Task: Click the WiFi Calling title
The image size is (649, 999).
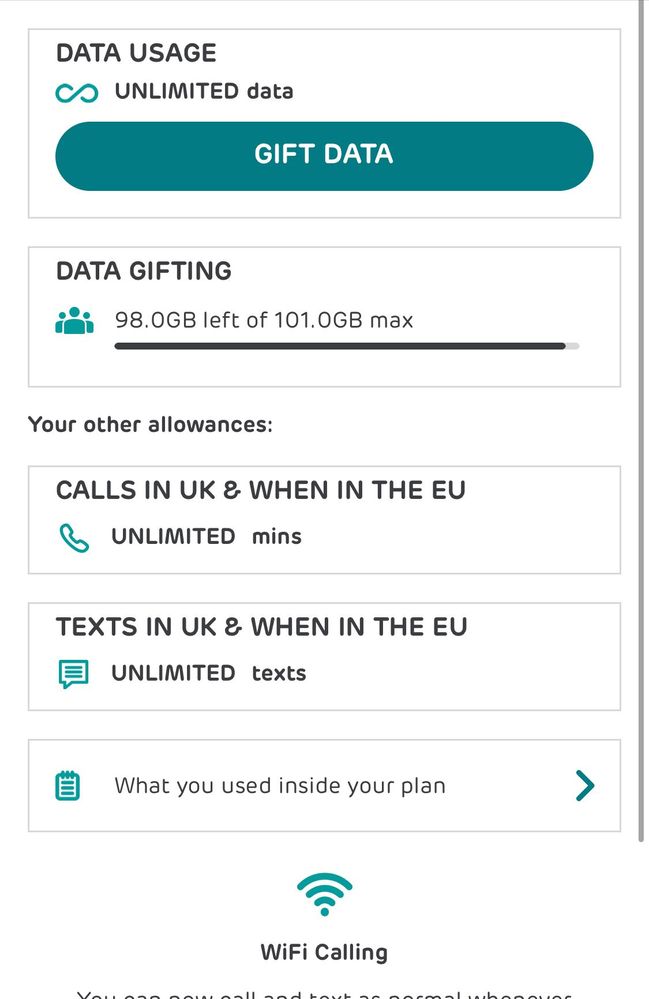Action: (324, 951)
